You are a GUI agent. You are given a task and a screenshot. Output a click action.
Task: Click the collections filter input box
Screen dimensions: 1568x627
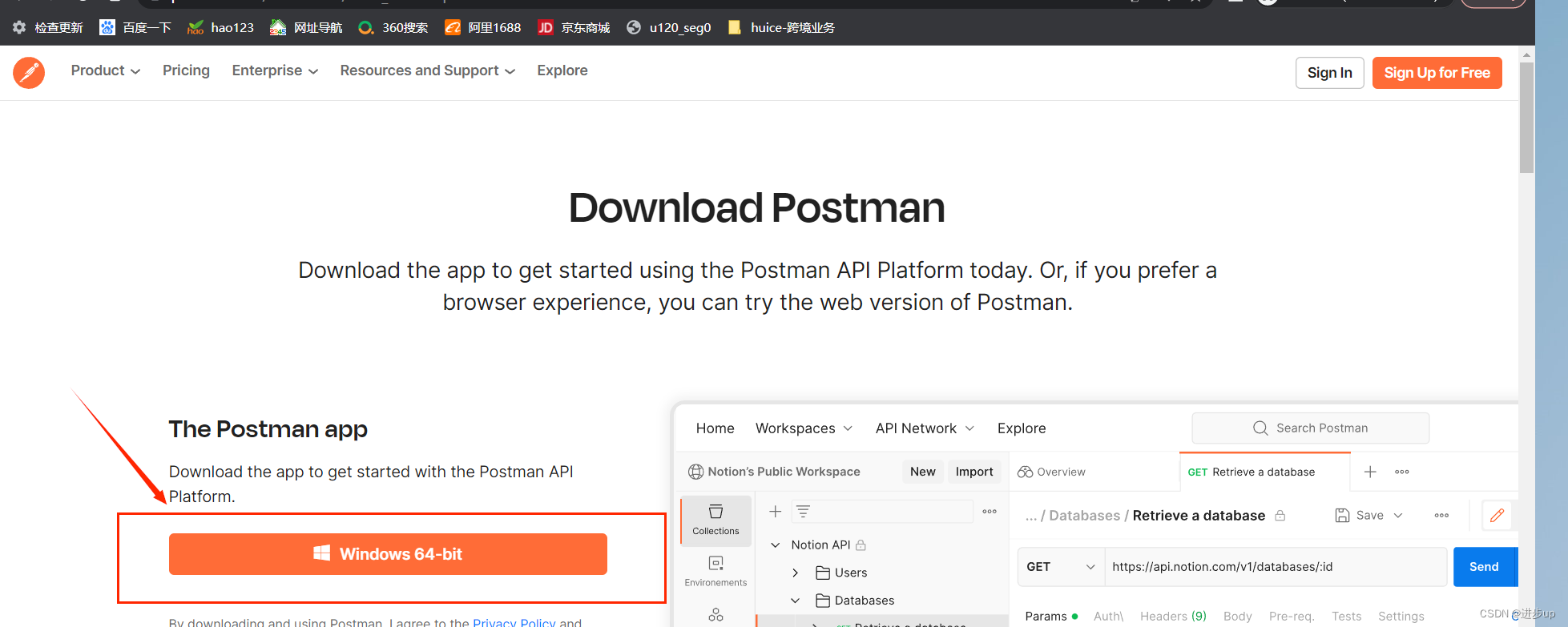click(x=882, y=511)
